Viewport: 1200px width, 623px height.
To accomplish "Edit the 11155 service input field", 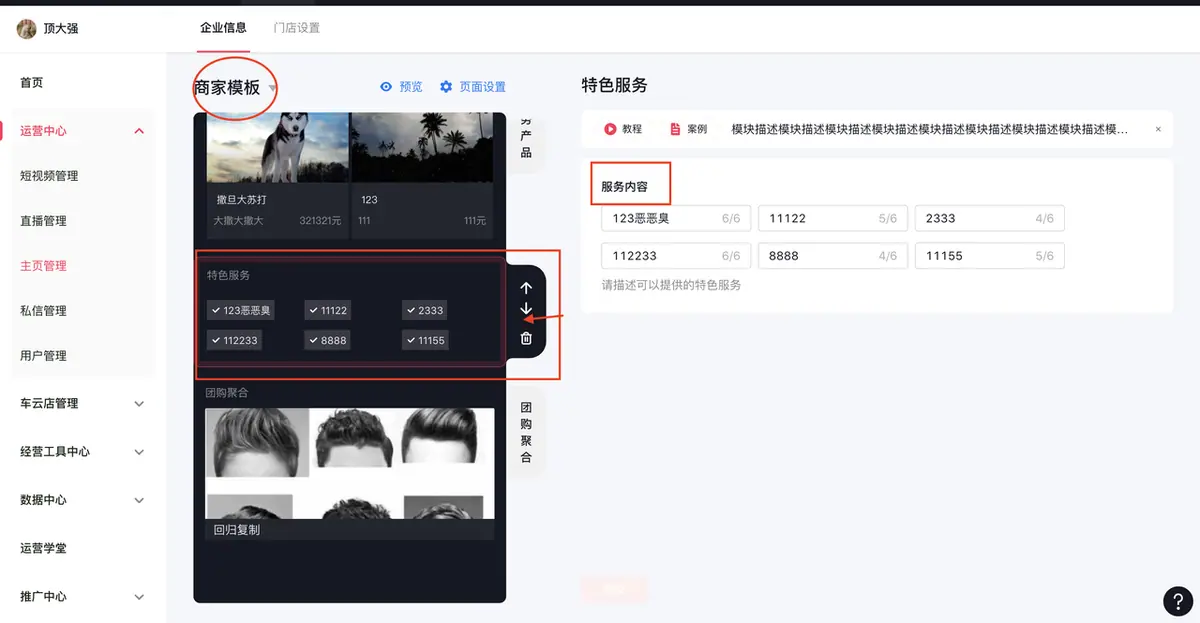I will [x=989, y=256].
